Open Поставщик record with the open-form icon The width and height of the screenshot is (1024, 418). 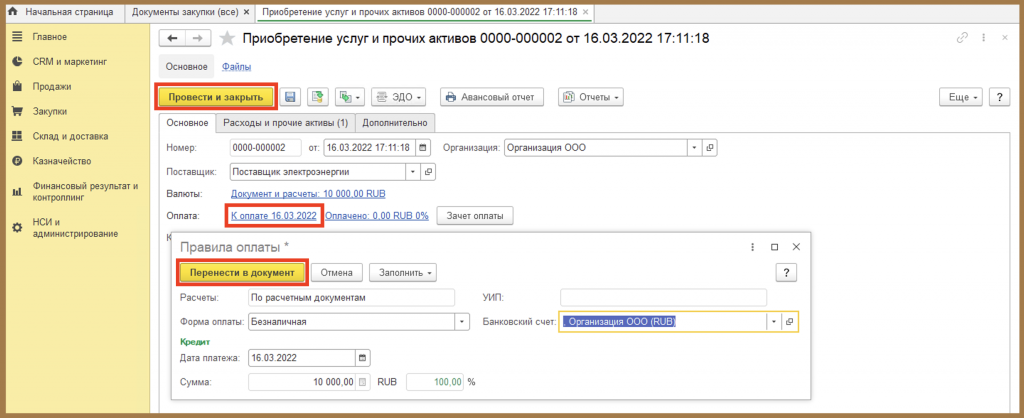pos(429,172)
